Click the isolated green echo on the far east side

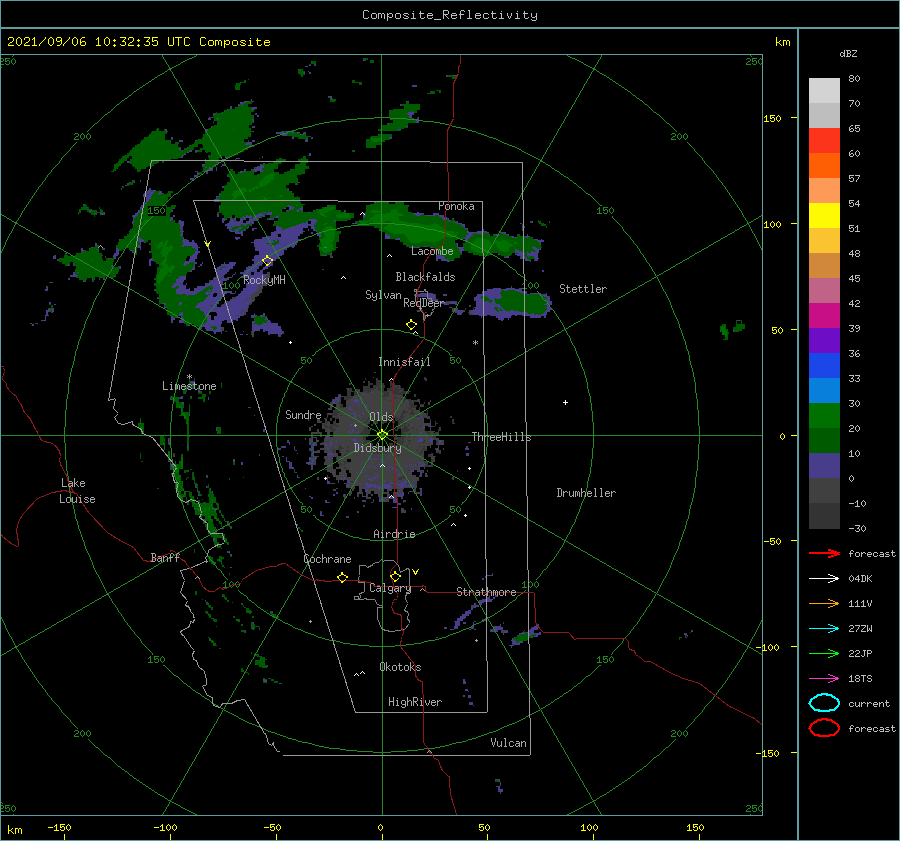point(733,329)
